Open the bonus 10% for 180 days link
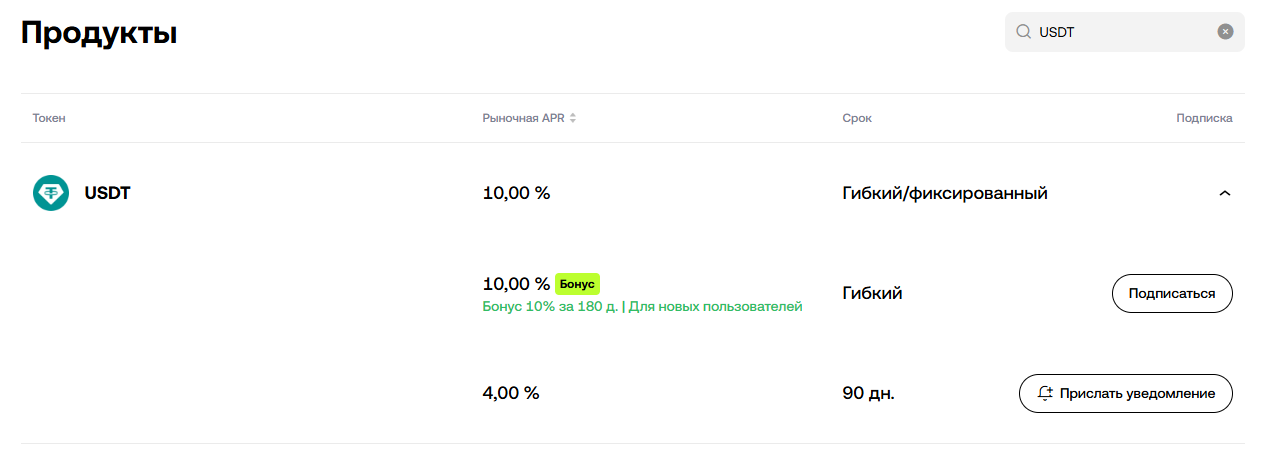Viewport: 1277px width, 460px height. pyautogui.click(x=550, y=307)
